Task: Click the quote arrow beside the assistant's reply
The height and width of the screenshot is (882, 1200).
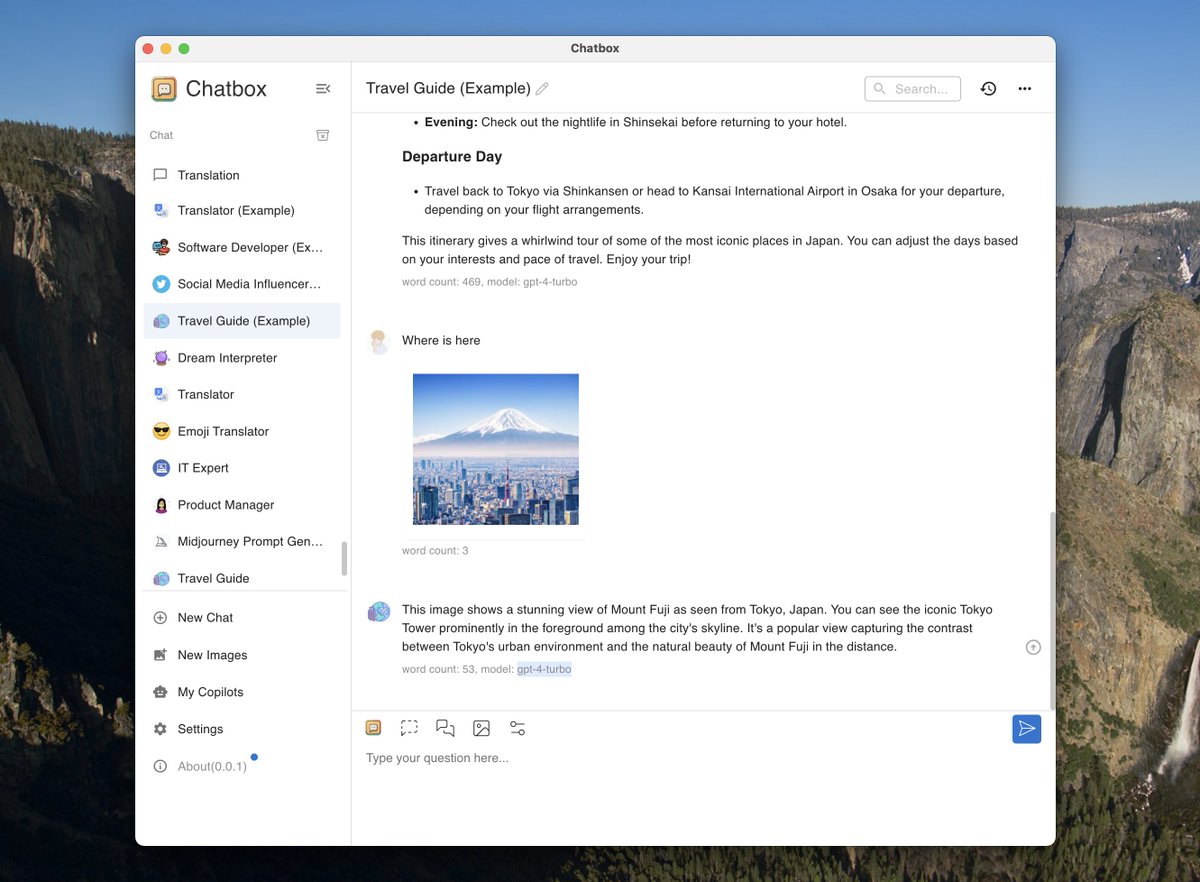Action: (1033, 646)
